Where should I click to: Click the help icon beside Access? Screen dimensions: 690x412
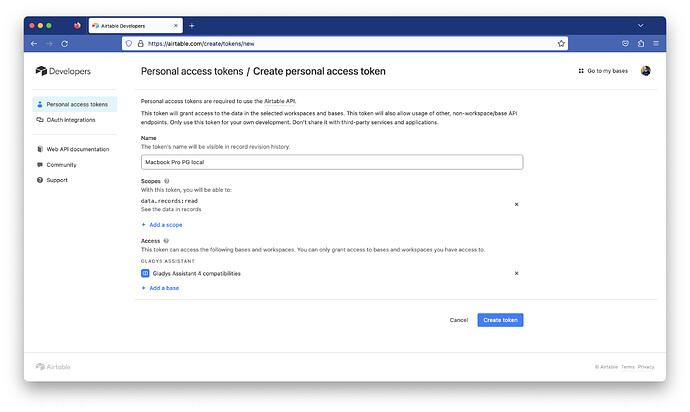point(166,241)
